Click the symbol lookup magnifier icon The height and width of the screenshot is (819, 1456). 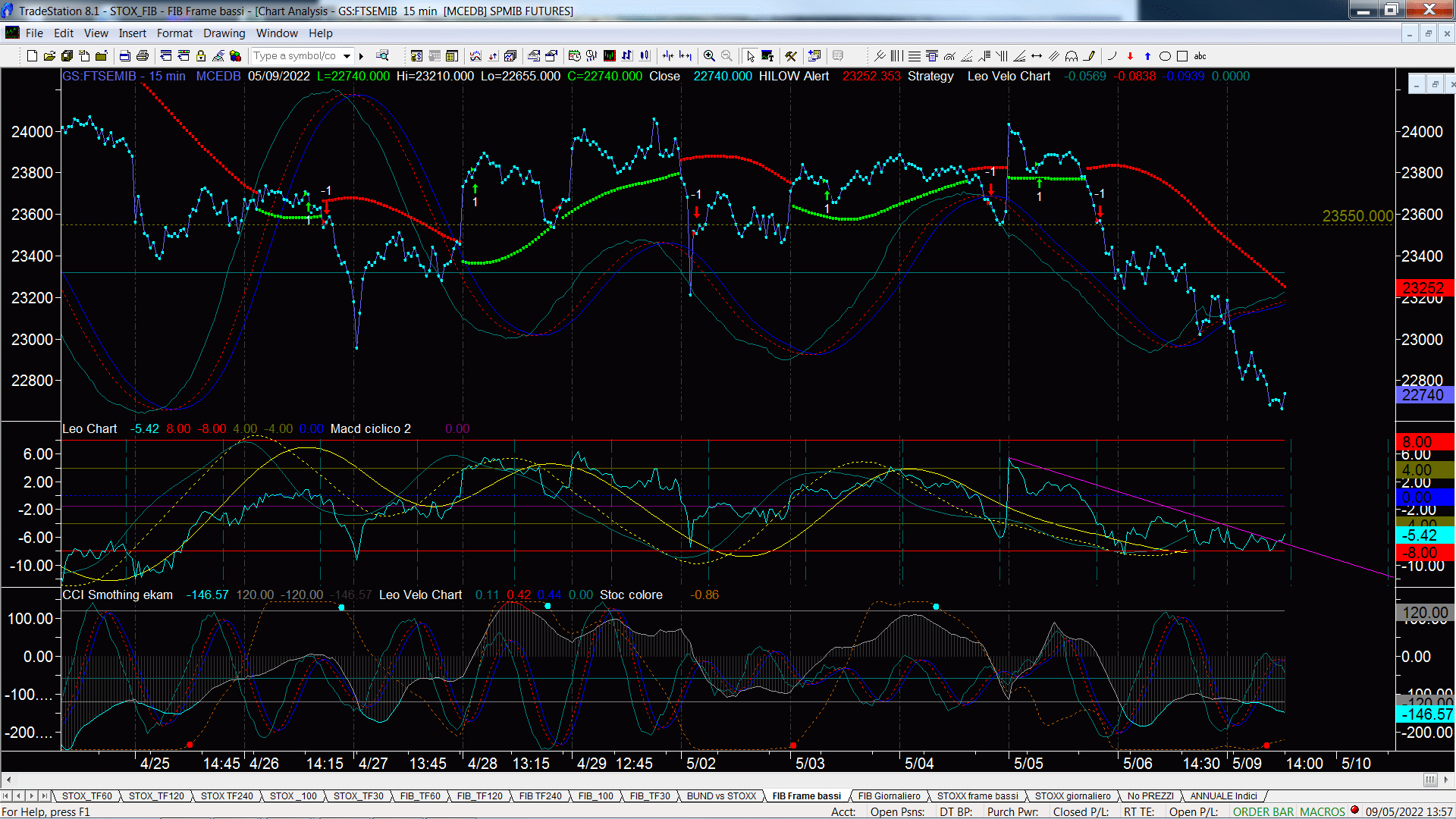click(383, 55)
